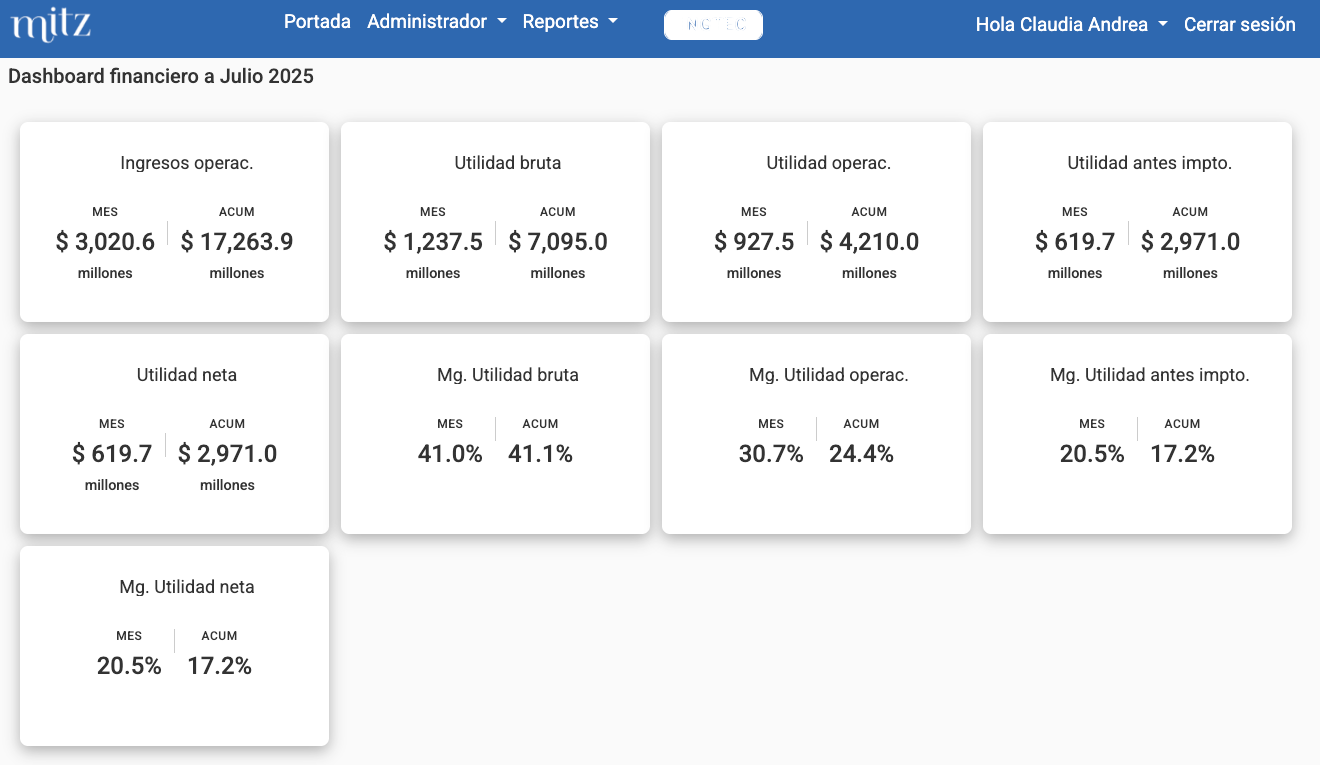Open the Hola Claudia Andrea user menu
The width and height of the screenshot is (1320, 765).
point(1071,25)
